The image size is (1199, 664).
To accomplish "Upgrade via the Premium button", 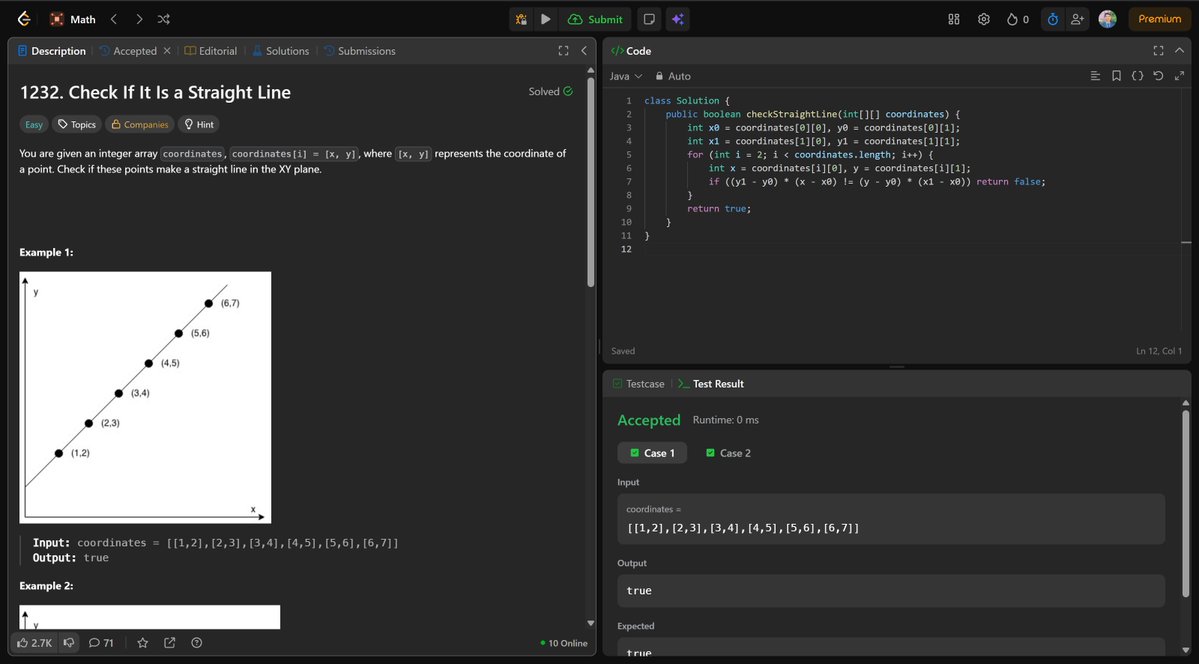I will click(x=1157, y=18).
